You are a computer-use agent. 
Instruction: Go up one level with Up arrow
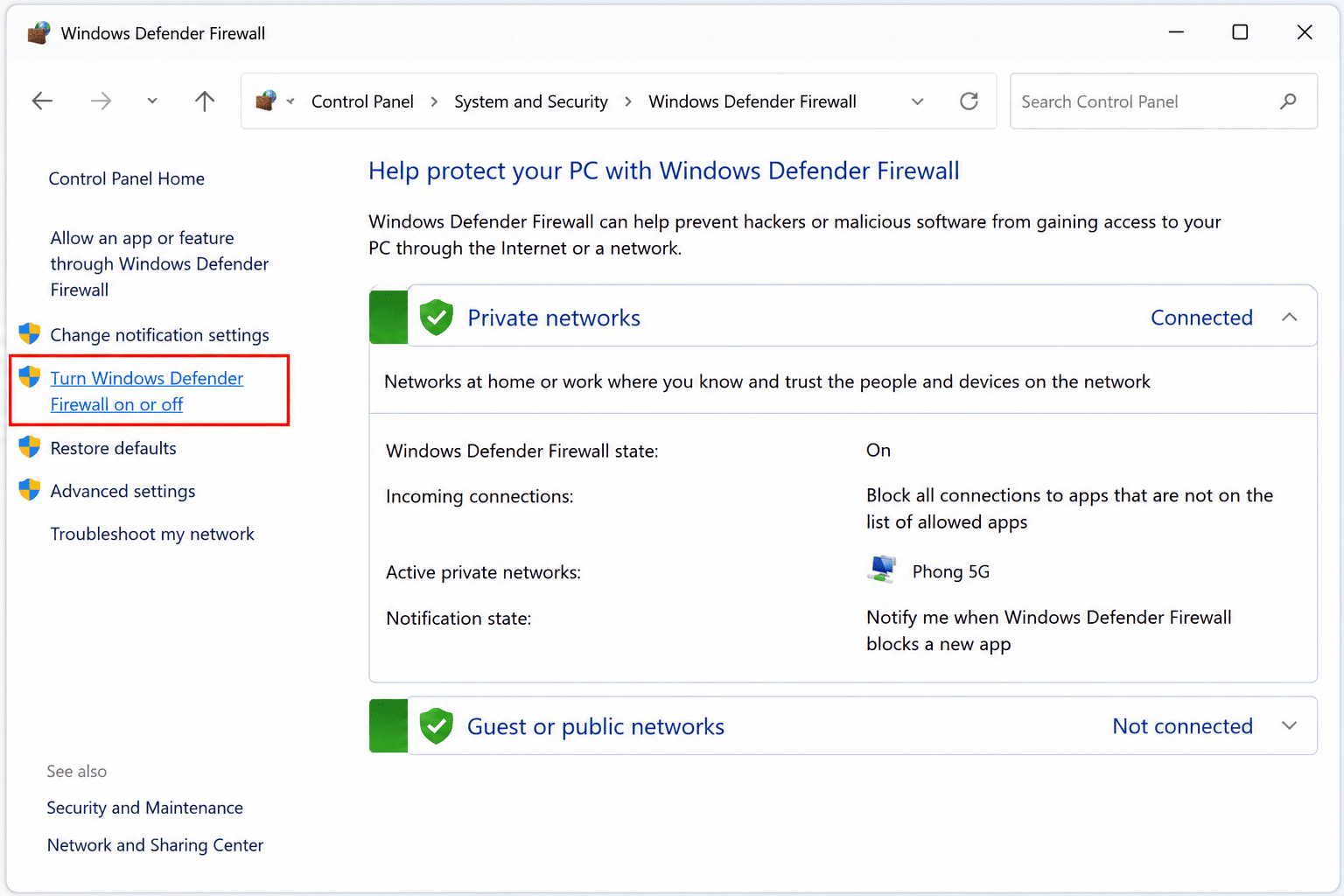(x=205, y=101)
